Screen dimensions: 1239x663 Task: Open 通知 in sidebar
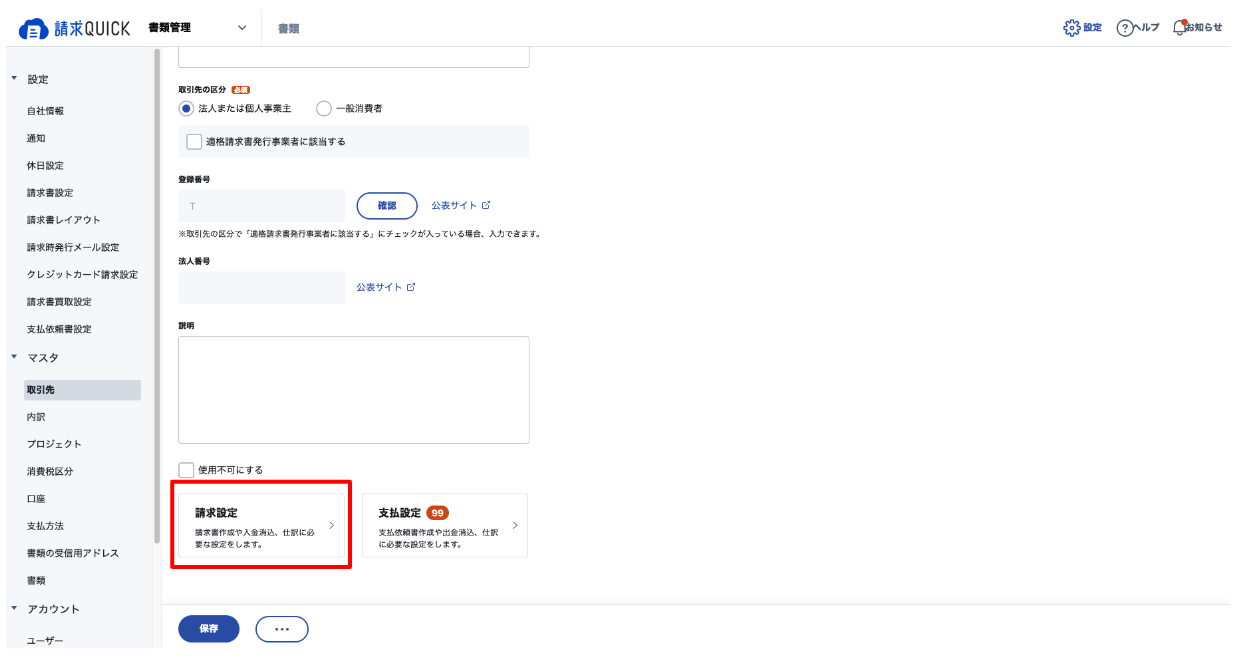[x=36, y=138]
